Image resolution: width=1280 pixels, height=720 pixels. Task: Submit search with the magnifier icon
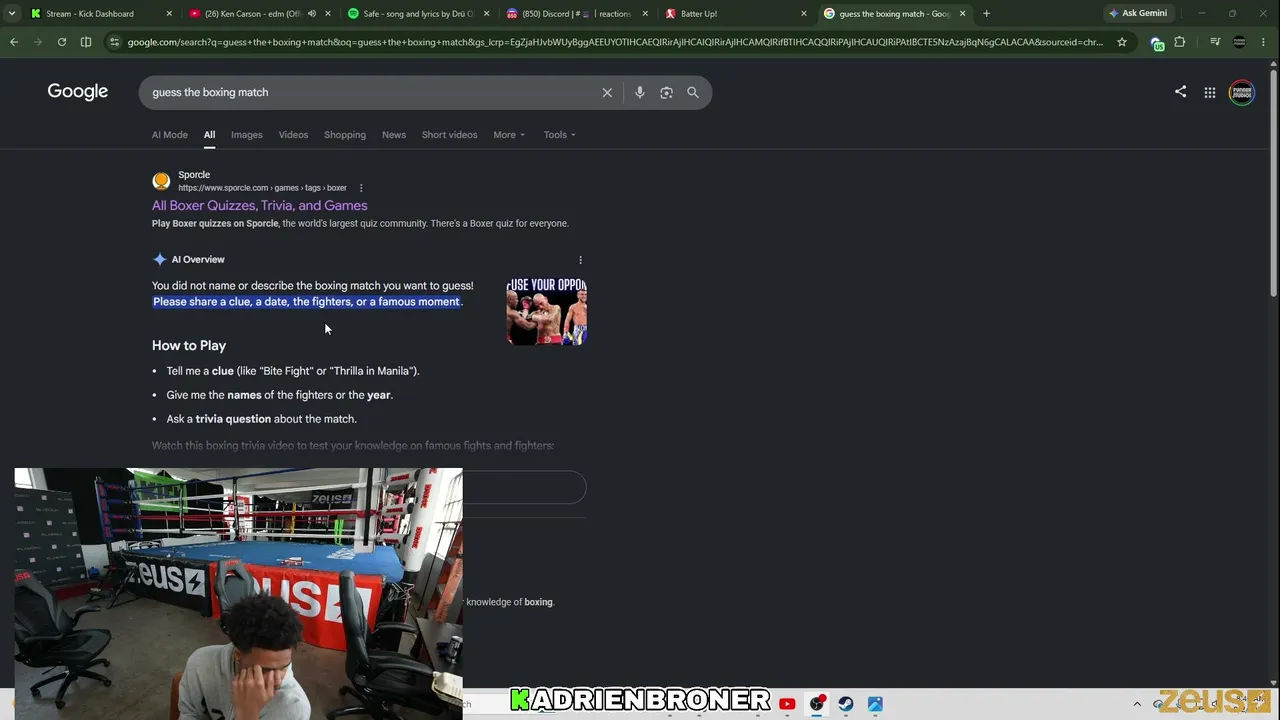(693, 92)
